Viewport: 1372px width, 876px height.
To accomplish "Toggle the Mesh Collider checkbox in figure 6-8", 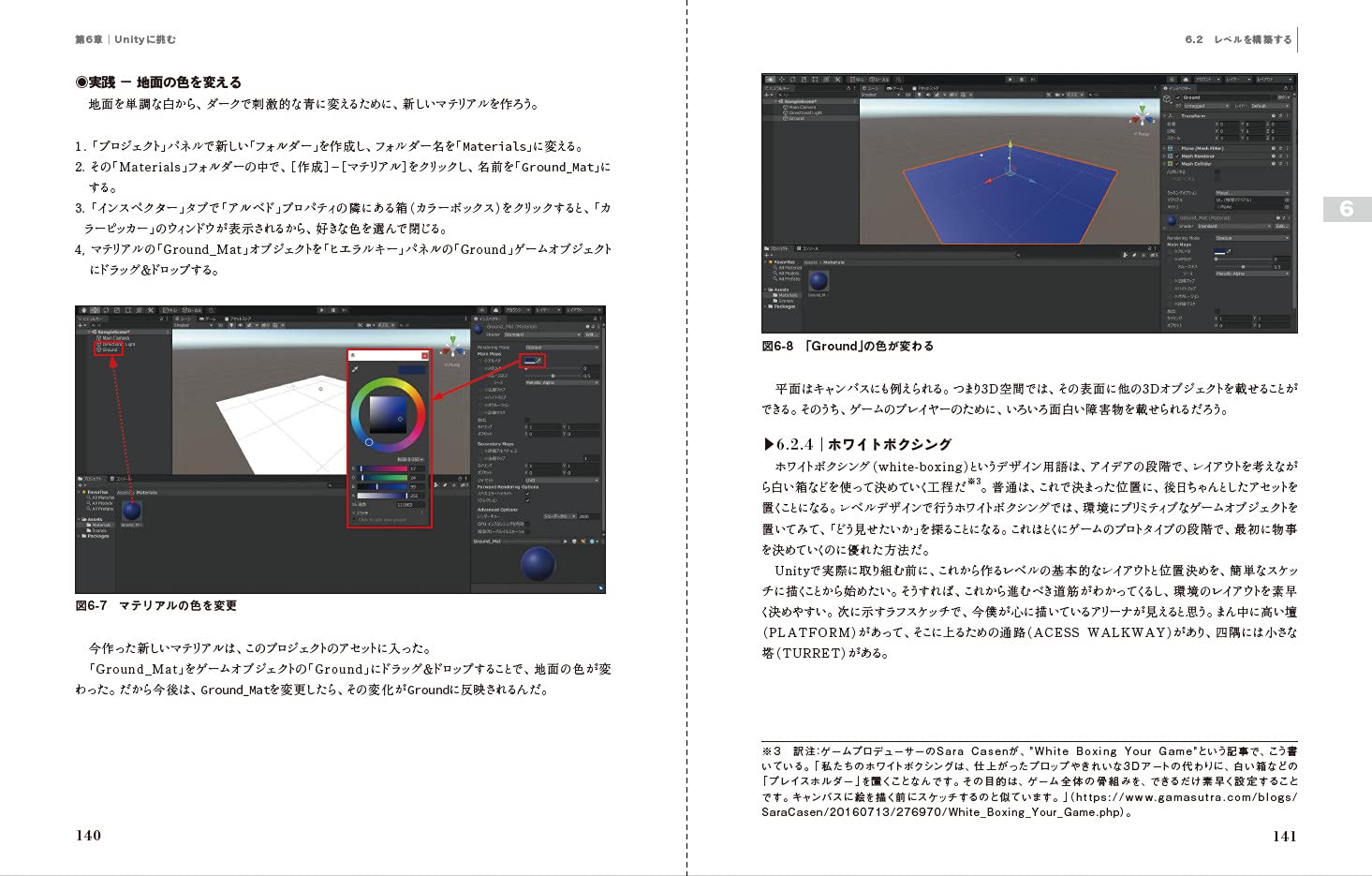I will click(x=1177, y=164).
